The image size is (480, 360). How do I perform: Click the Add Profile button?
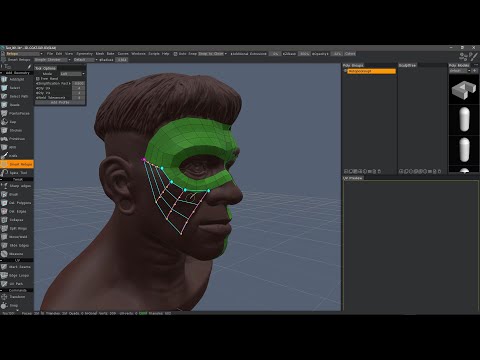tap(60, 103)
